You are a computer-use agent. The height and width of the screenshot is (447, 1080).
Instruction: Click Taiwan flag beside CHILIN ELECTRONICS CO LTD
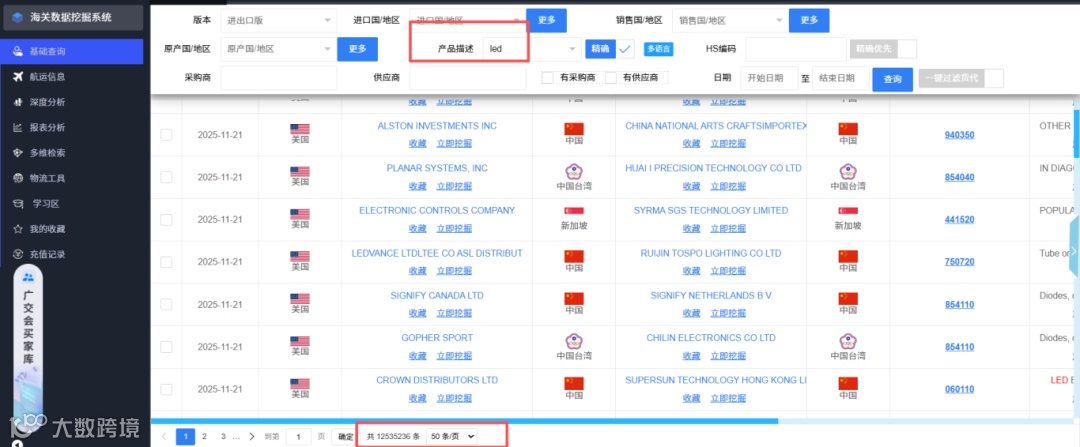(848, 341)
